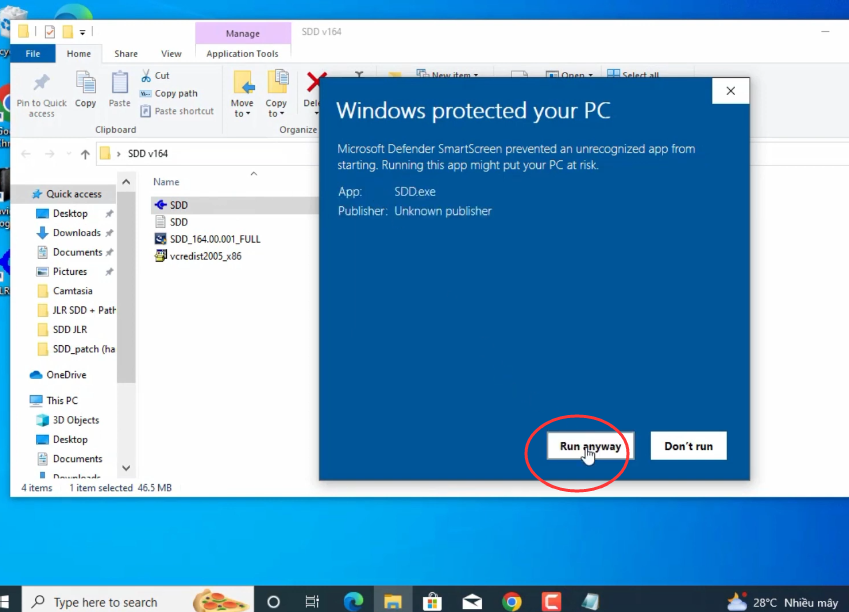The image size is (849, 612).
Task: Open Task View from the taskbar
Action: coord(312,602)
